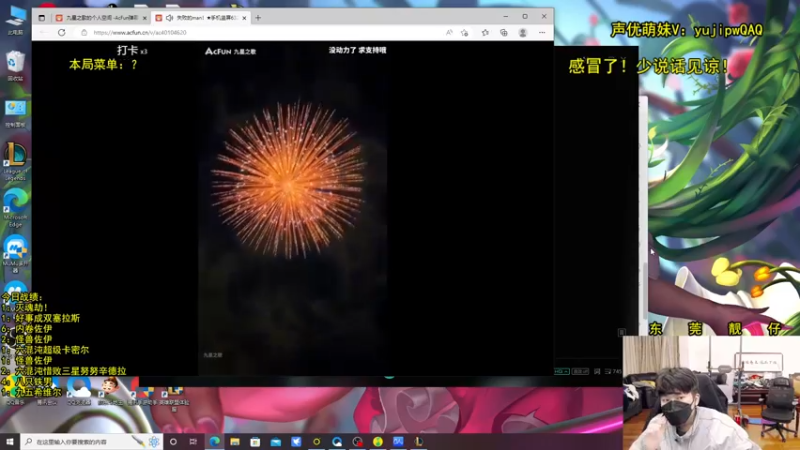Viewport: 800px width, 450px height.
Task: Open Microsoft Store from taskbar
Action: point(255,441)
